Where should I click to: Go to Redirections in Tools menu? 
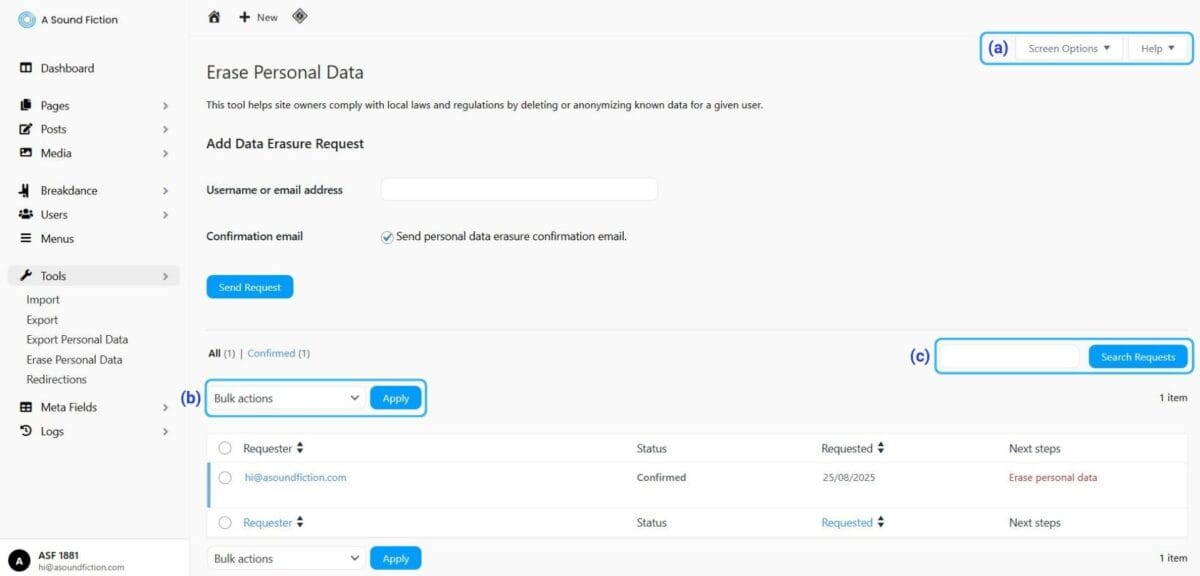click(56, 380)
